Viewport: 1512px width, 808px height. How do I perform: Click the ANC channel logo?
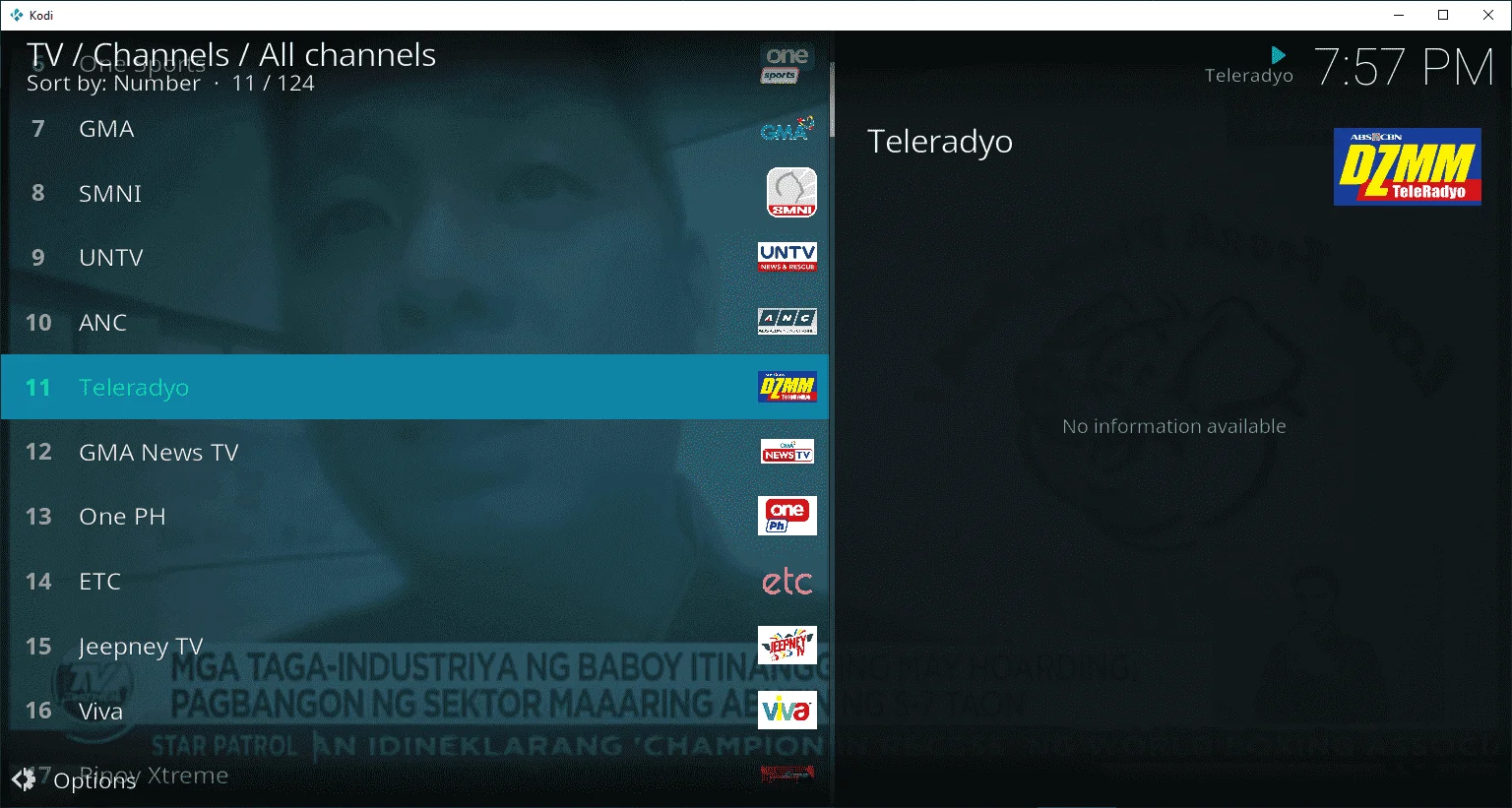tap(787, 321)
